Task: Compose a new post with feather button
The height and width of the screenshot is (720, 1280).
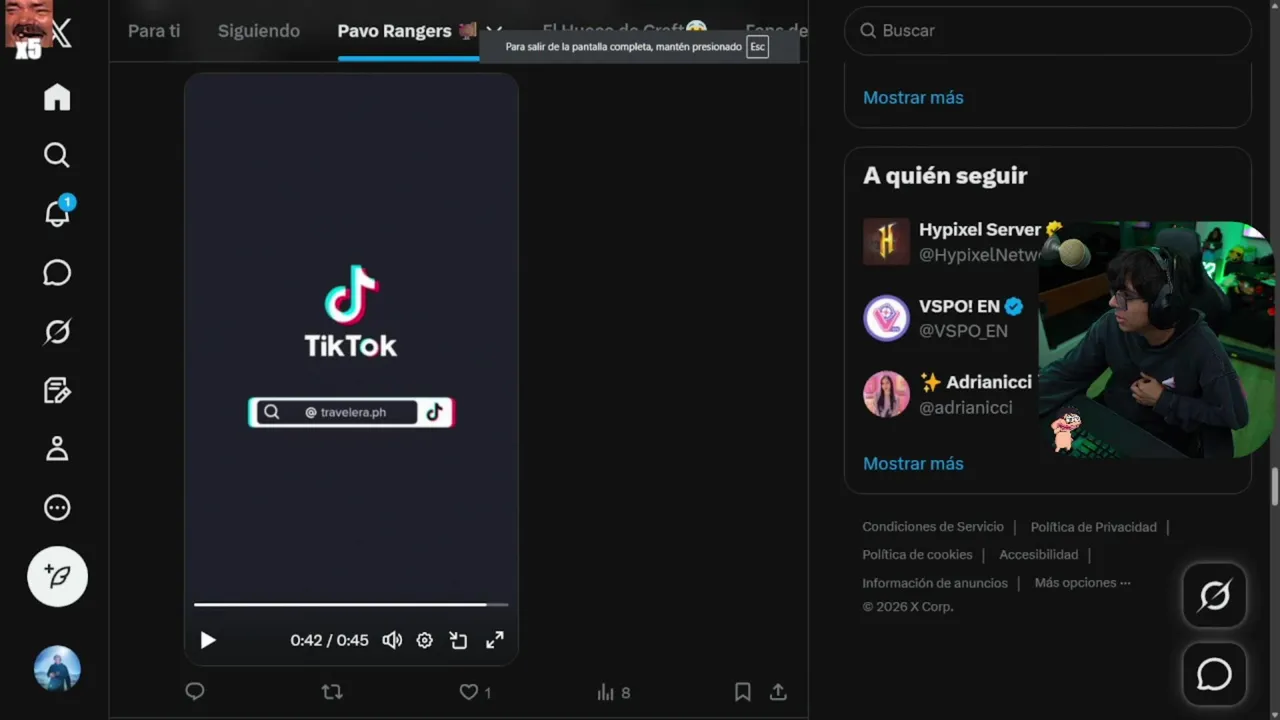Action: coord(57,576)
